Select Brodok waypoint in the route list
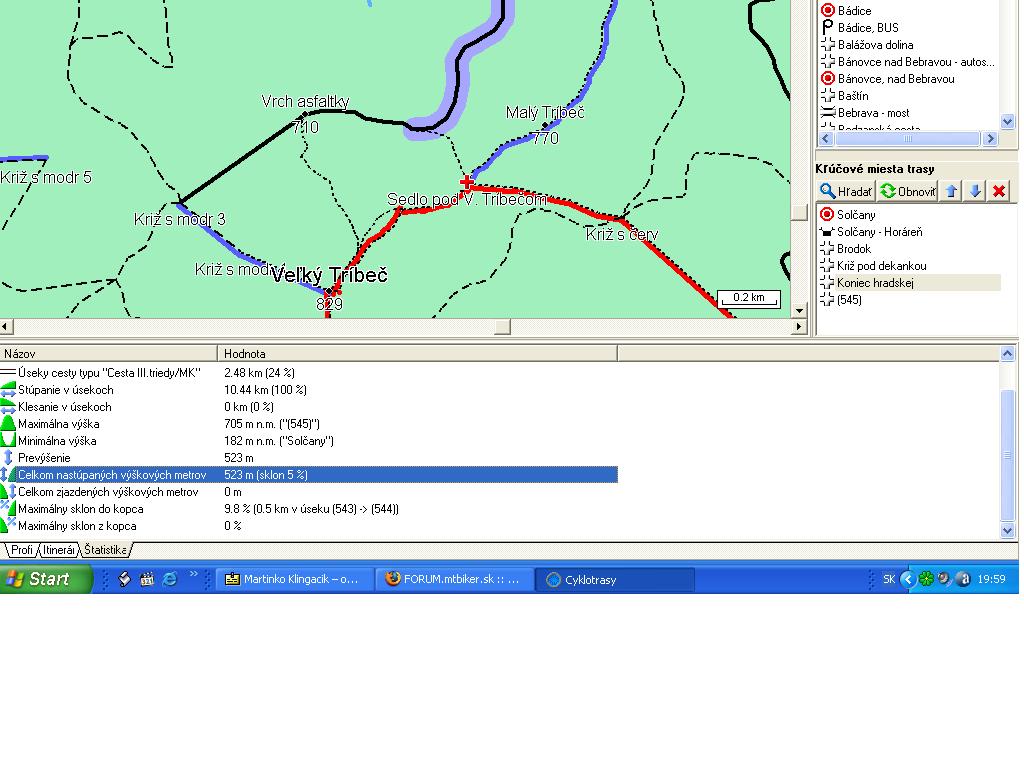1024x768 pixels. click(x=853, y=249)
